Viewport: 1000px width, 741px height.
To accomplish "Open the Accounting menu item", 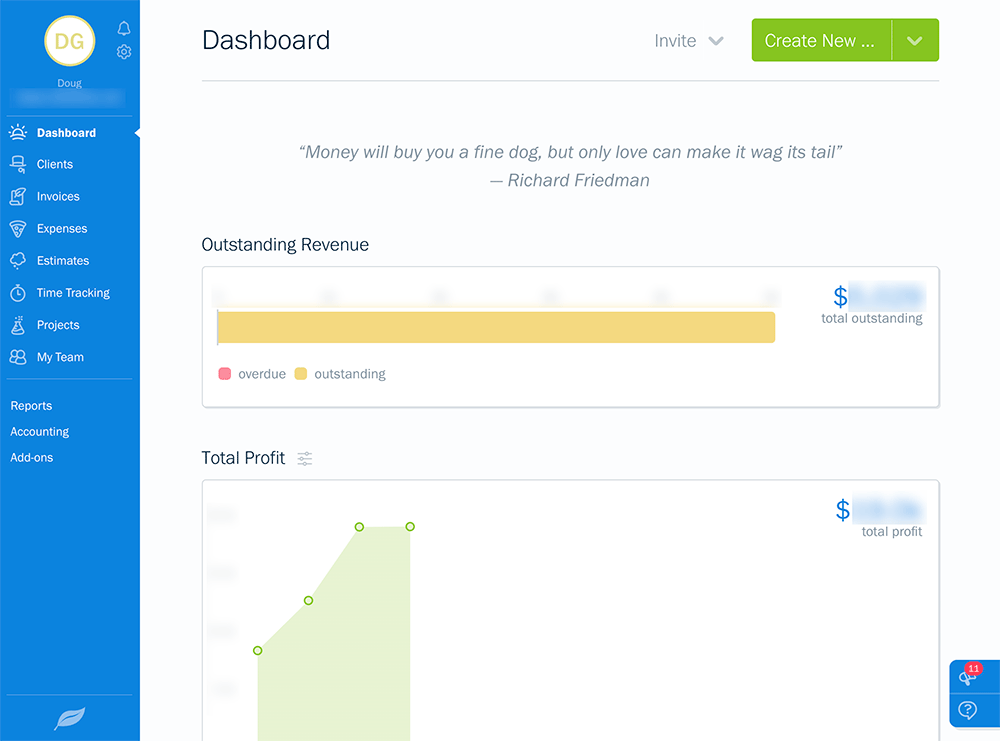I will point(39,431).
